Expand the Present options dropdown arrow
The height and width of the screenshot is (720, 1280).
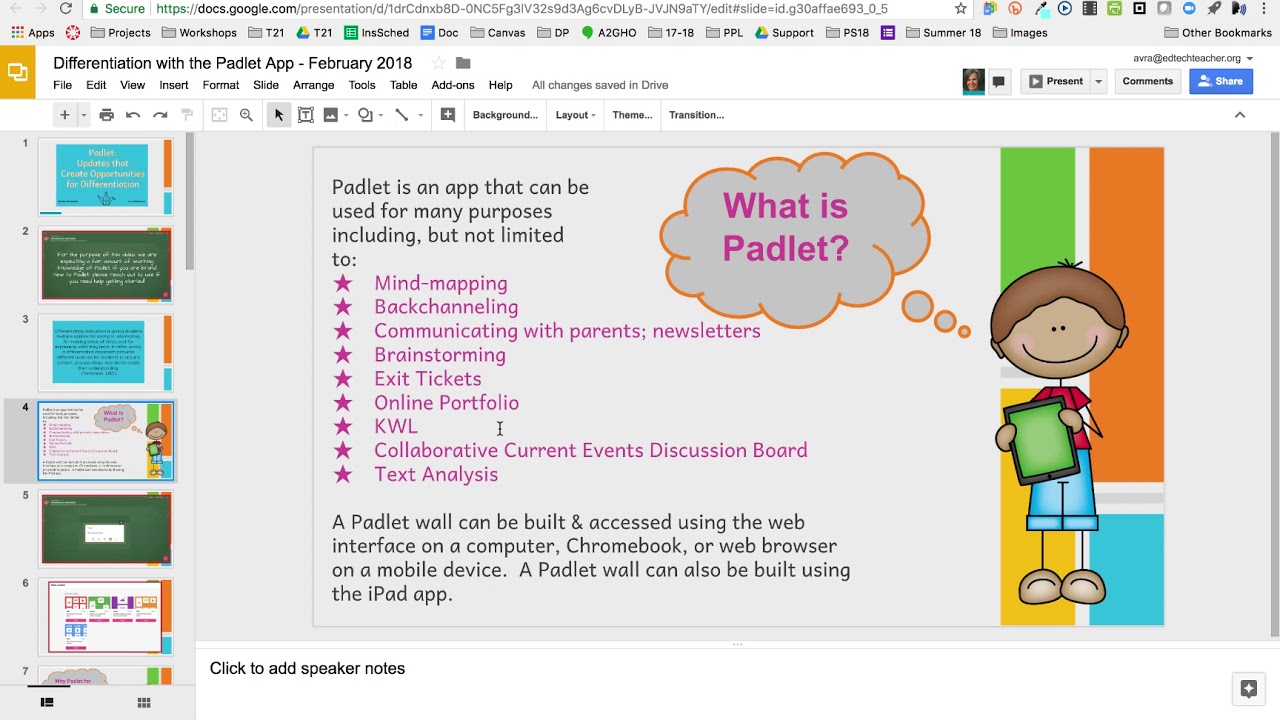point(1098,81)
